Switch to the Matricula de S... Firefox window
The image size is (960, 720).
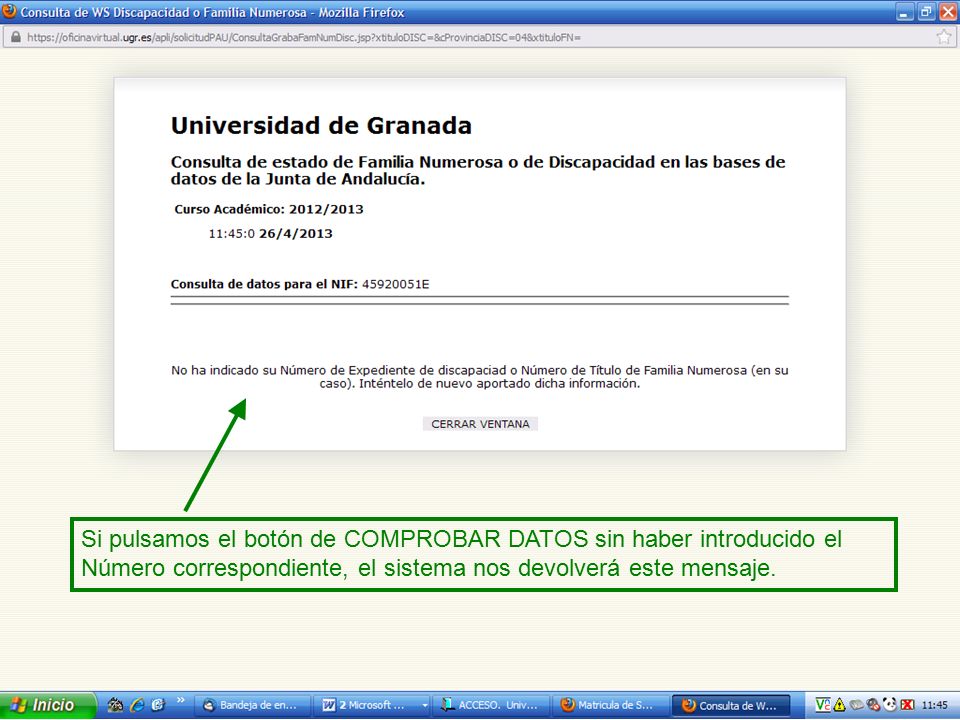pos(610,705)
